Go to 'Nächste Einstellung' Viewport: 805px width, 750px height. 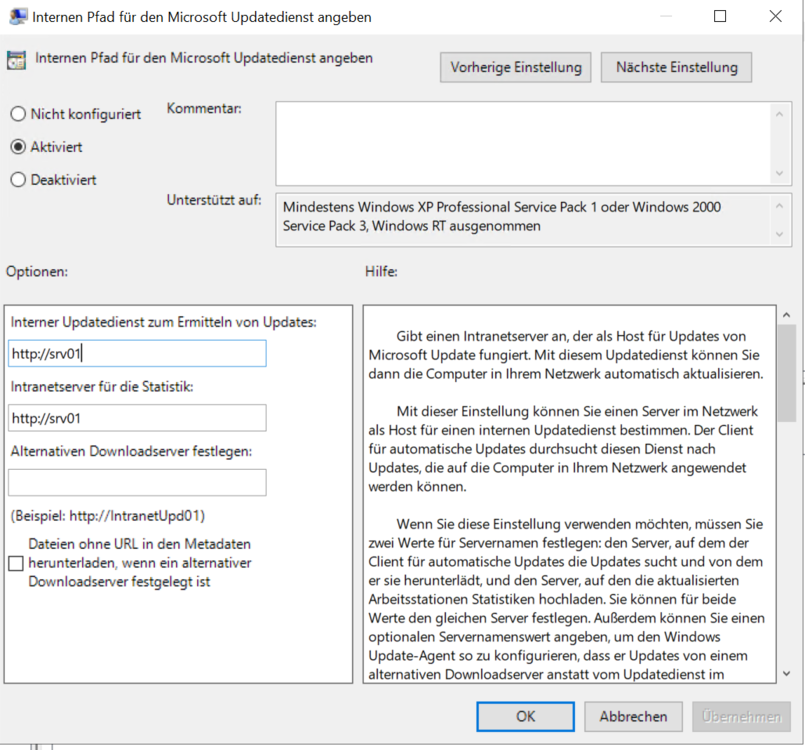coord(676,67)
